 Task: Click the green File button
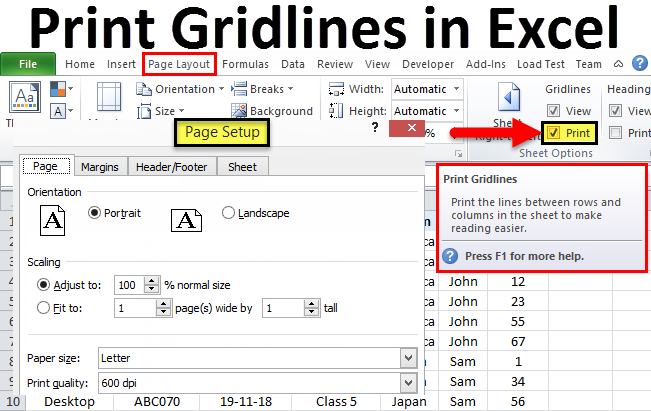(28, 64)
